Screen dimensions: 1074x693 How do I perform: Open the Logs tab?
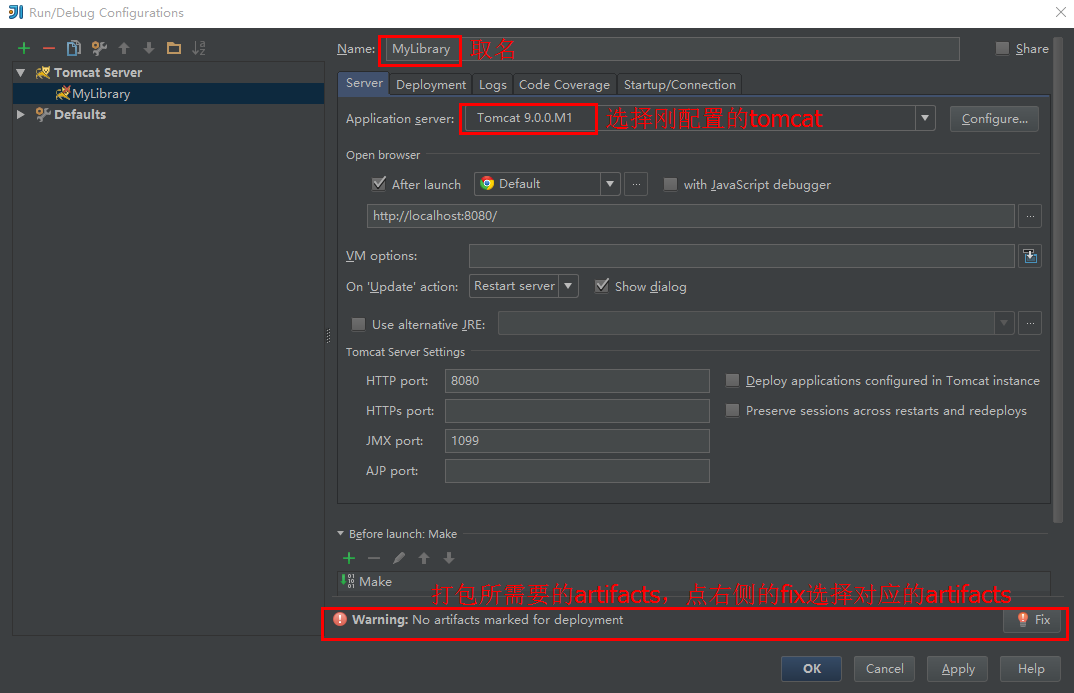click(x=492, y=84)
